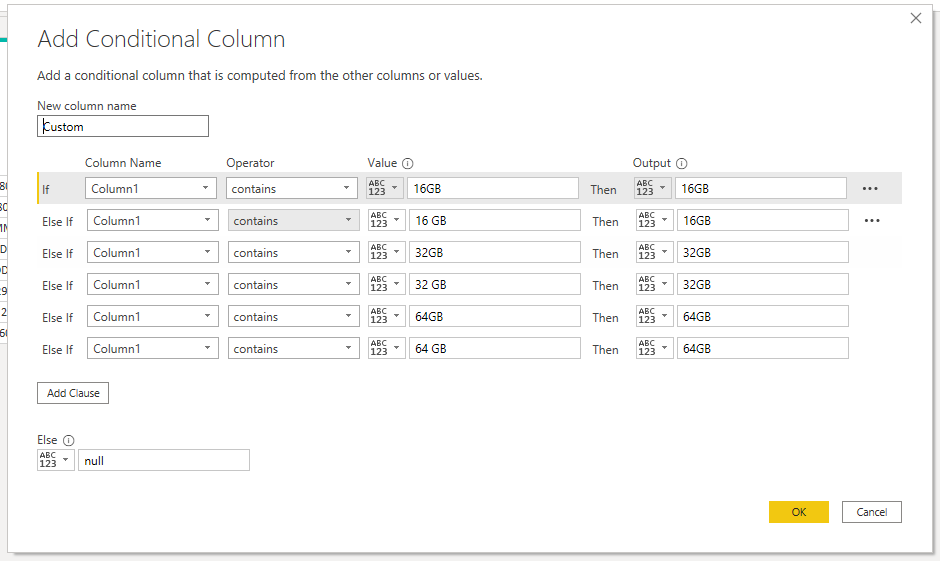Click the value field containing '64GB'

495,316
